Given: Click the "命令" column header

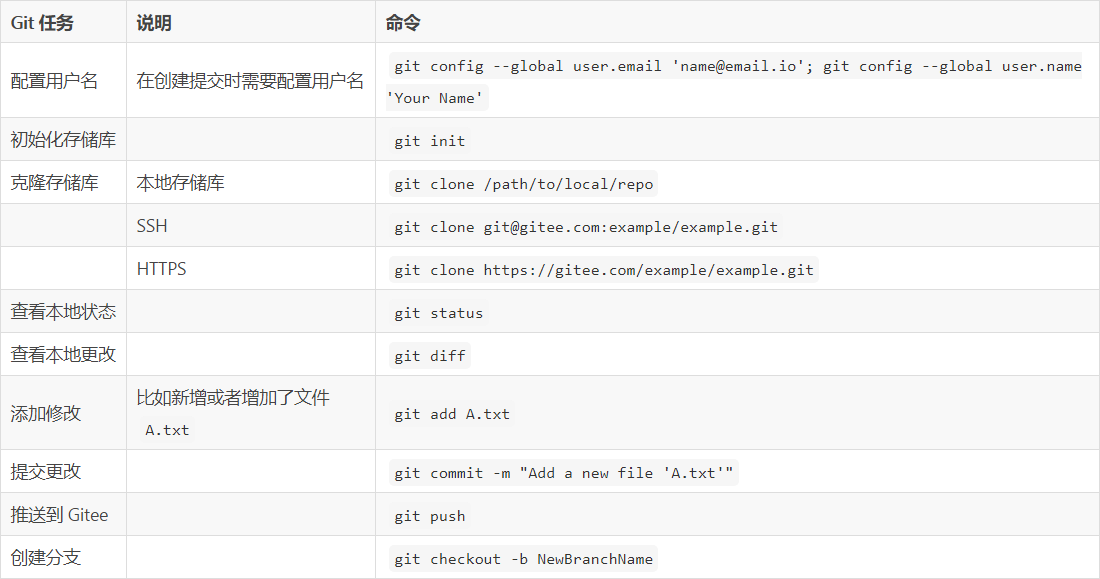Looking at the screenshot, I should 403,23.
